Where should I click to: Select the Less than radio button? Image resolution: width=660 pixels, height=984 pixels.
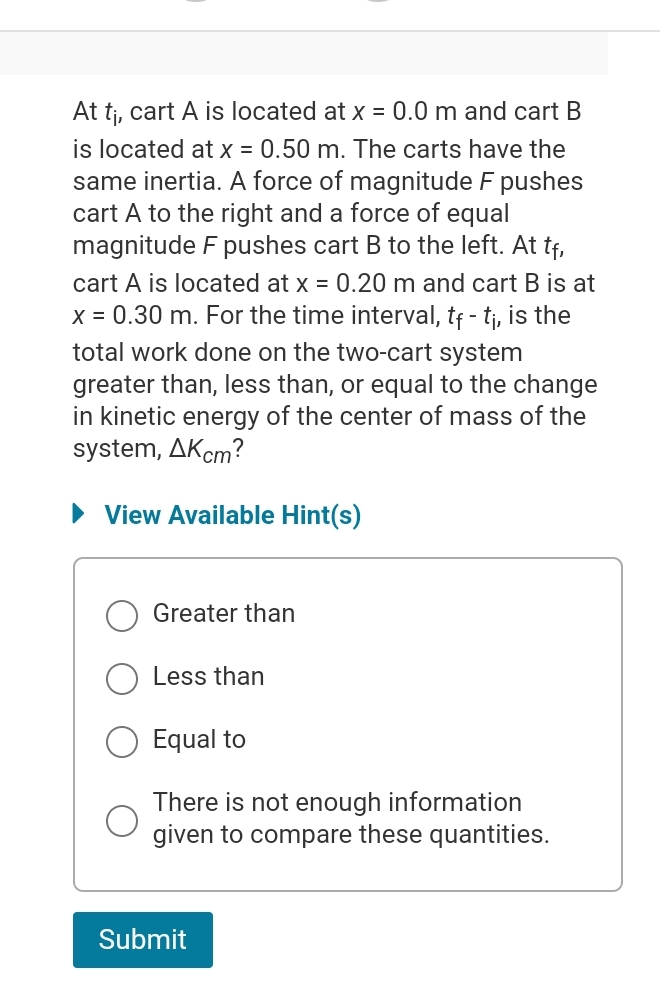pyautogui.click(x=121, y=679)
